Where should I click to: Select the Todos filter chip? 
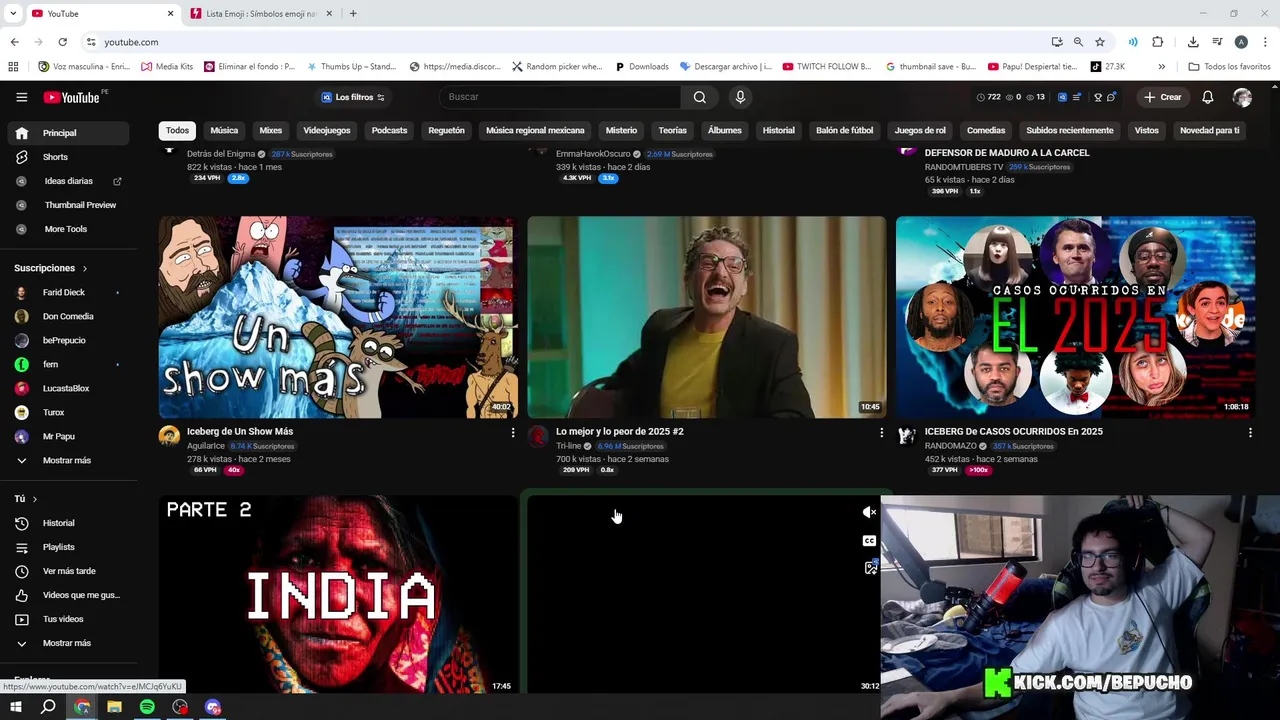pyautogui.click(x=177, y=130)
